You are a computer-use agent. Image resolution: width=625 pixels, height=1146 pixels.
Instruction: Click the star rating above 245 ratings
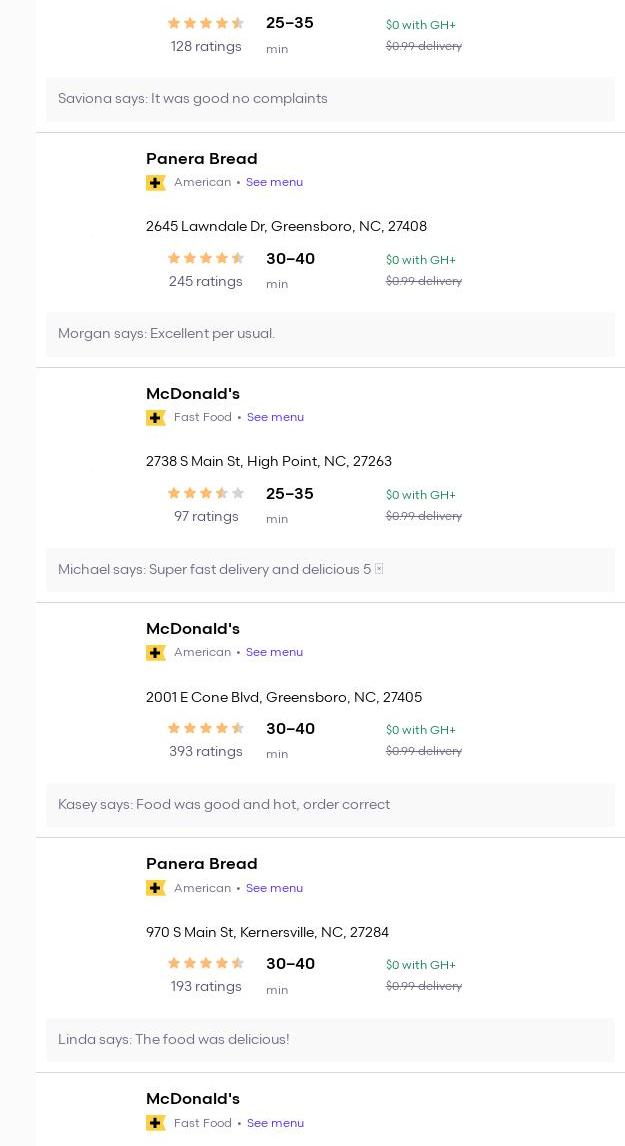pyautogui.click(x=205, y=259)
